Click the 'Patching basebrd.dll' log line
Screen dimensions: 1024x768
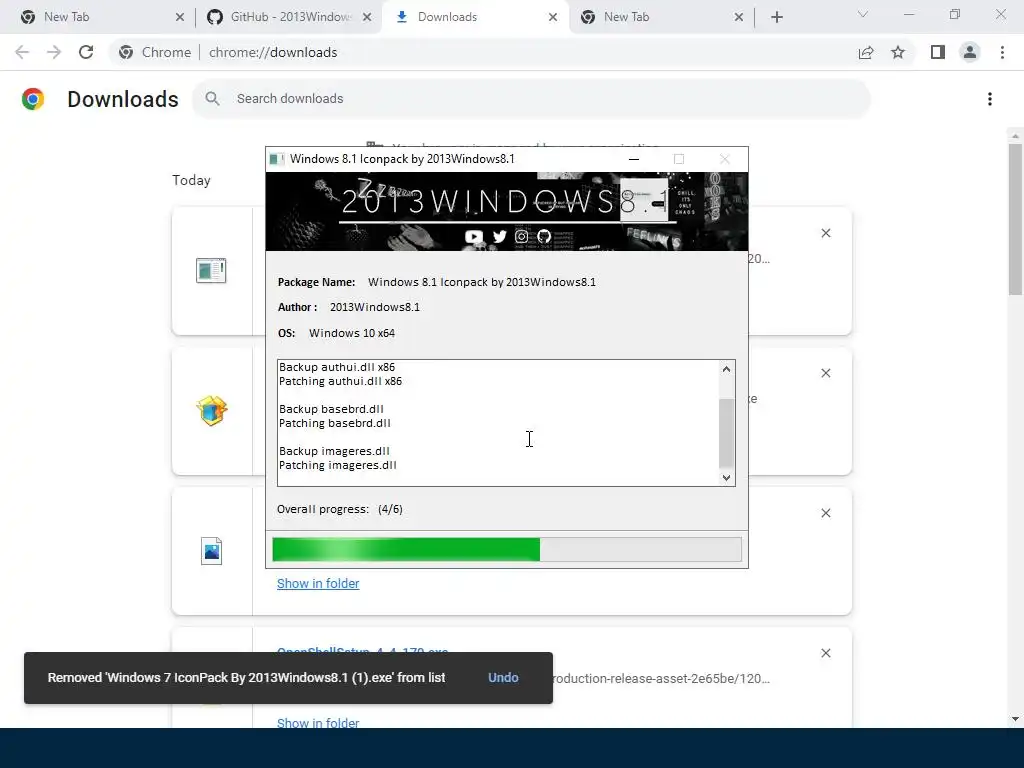pos(335,423)
